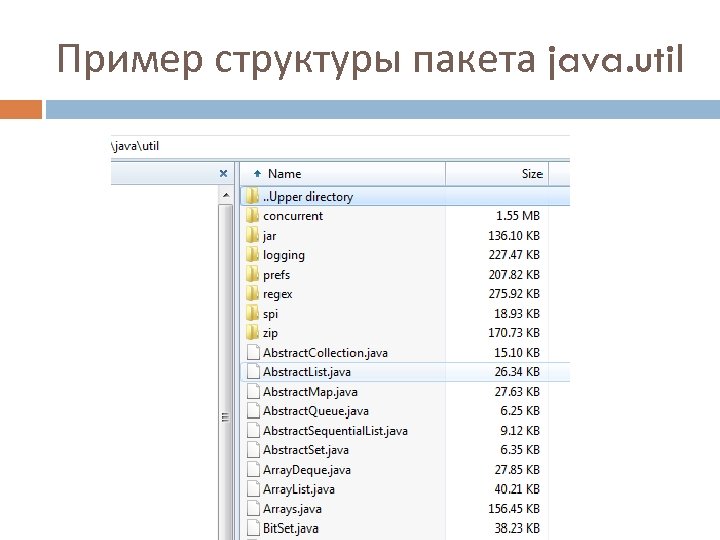
Task: Click the 15.10 KB size value
Action: (x=517, y=353)
